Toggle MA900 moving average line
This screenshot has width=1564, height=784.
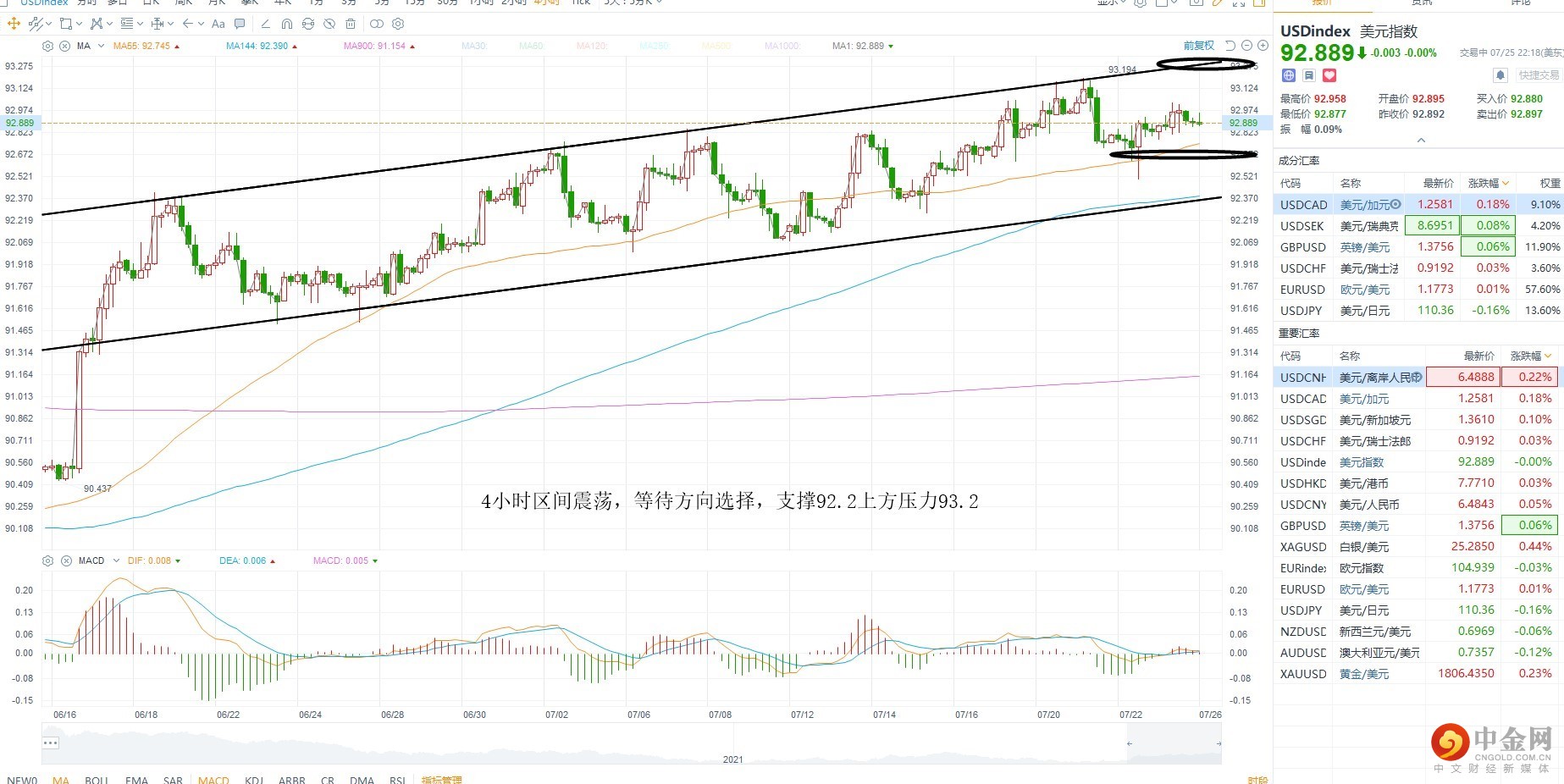click(379, 46)
